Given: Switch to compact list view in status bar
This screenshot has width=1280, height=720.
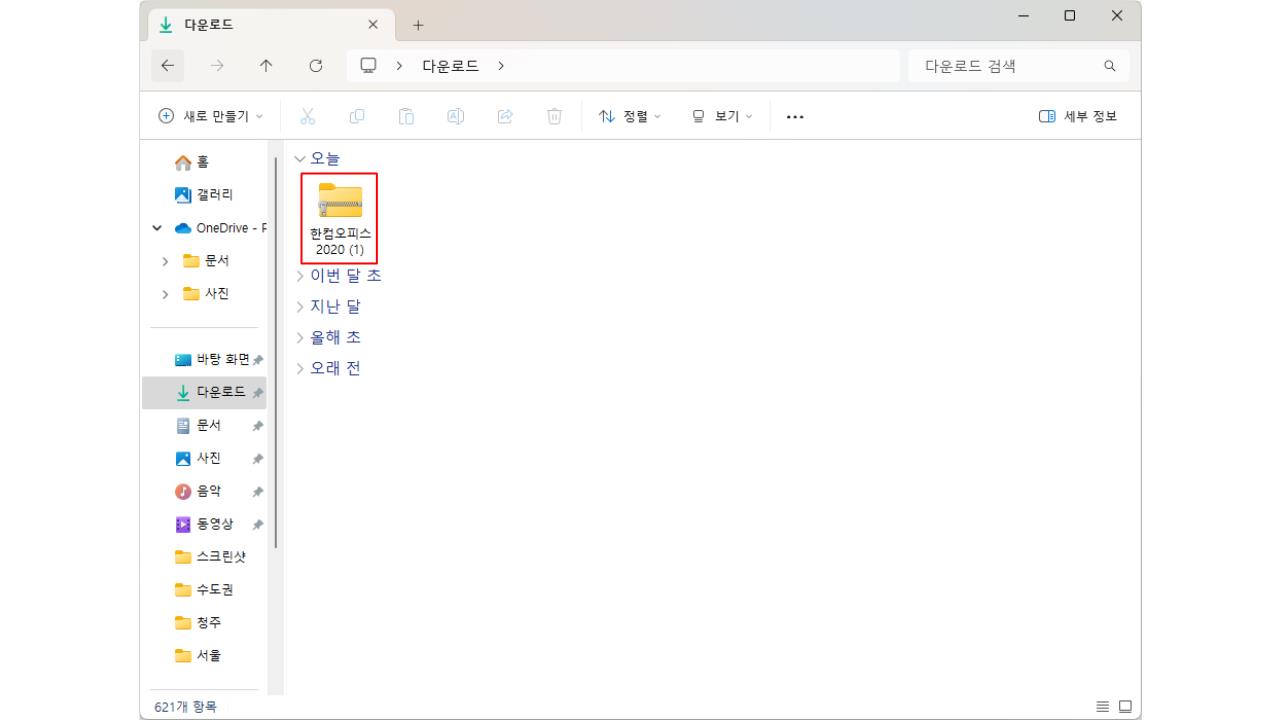Looking at the screenshot, I should point(1101,706).
